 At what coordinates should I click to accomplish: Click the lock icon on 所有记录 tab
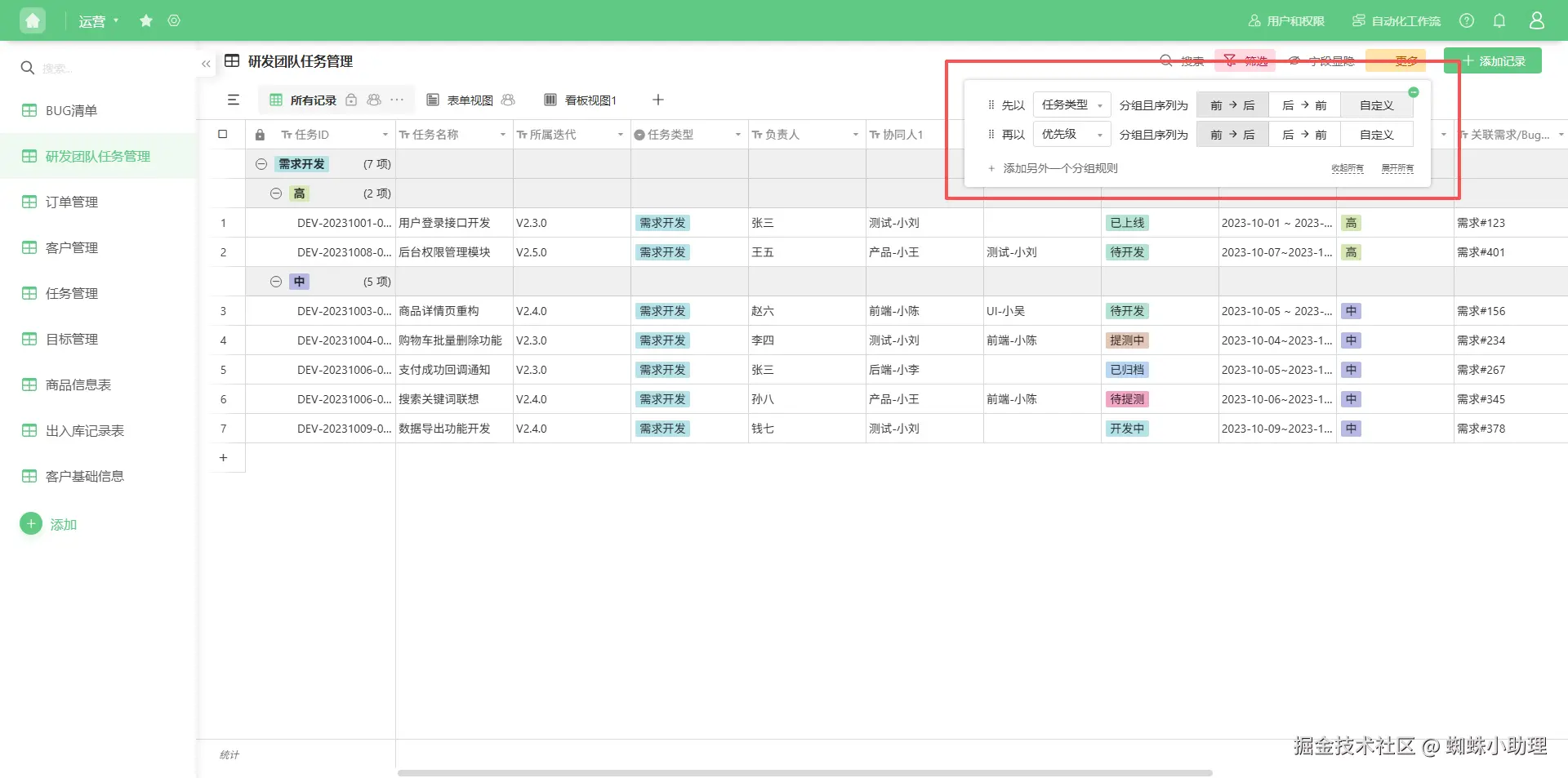tap(351, 100)
